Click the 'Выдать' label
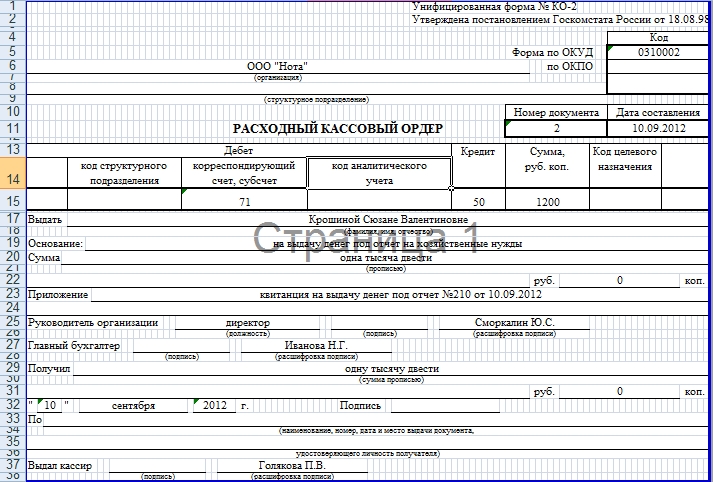The height and width of the screenshot is (482, 713). [45, 220]
